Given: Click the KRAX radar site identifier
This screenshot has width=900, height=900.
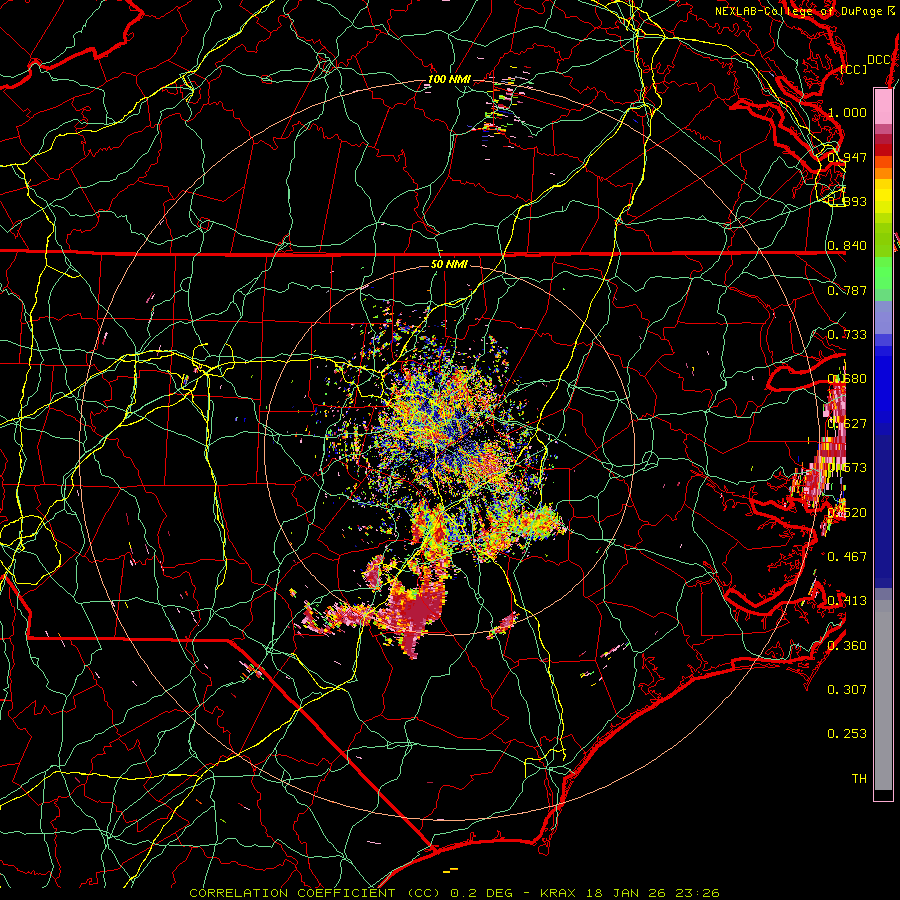Looking at the screenshot, I should click(x=558, y=893).
